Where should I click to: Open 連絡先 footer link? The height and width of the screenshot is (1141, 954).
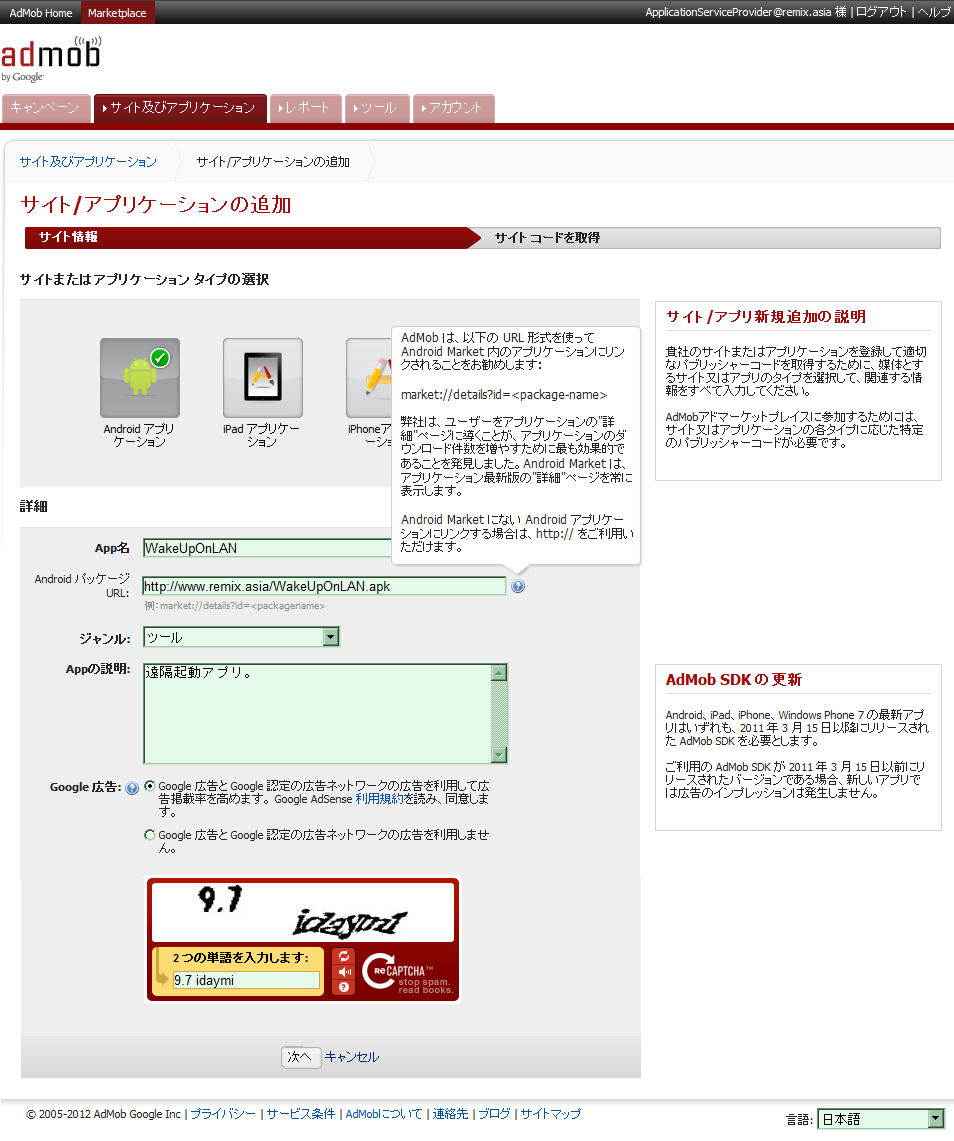[450, 1114]
